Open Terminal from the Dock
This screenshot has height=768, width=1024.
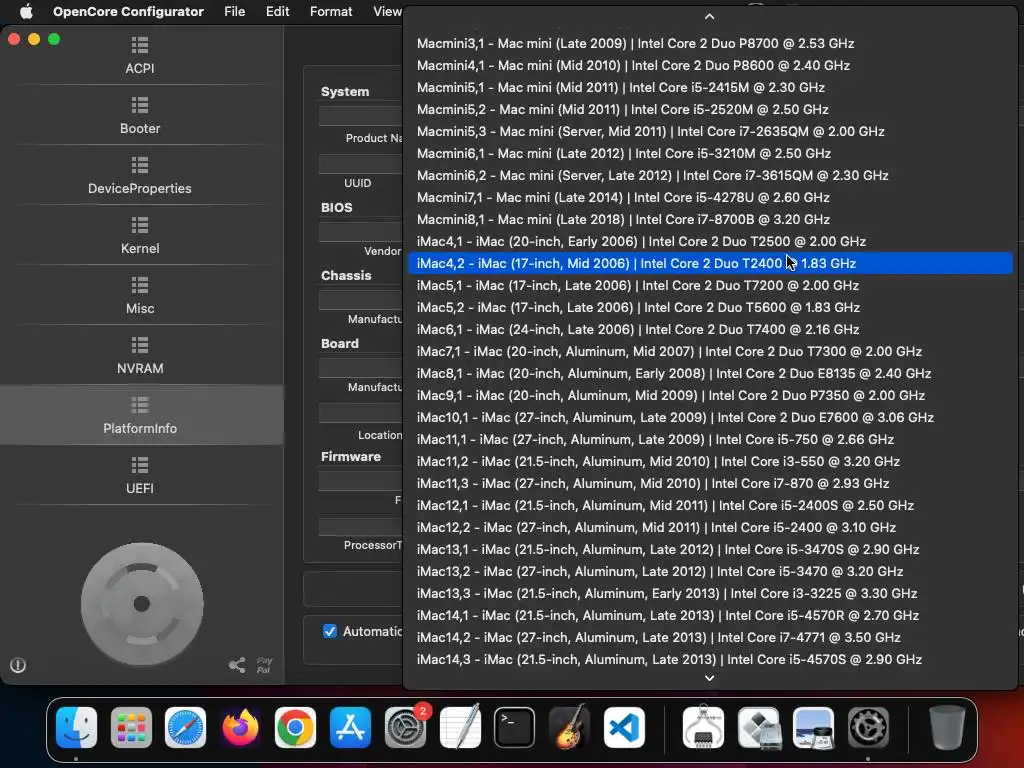[515, 727]
